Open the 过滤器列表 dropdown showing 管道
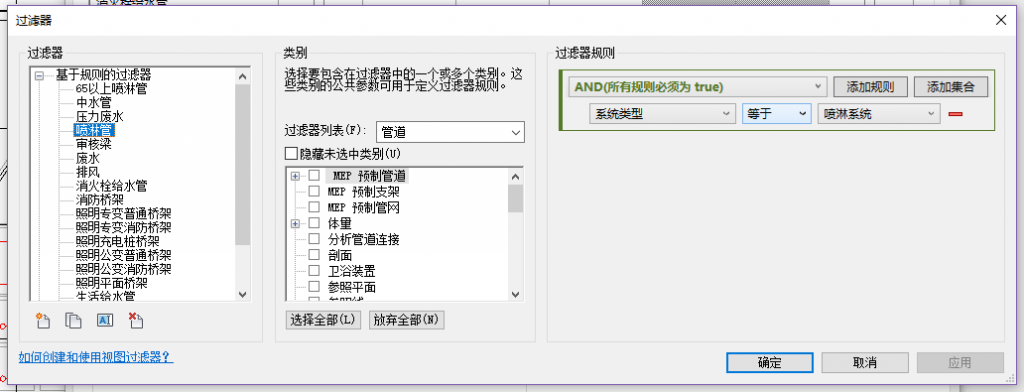The height and width of the screenshot is (392, 1024). 451,131
